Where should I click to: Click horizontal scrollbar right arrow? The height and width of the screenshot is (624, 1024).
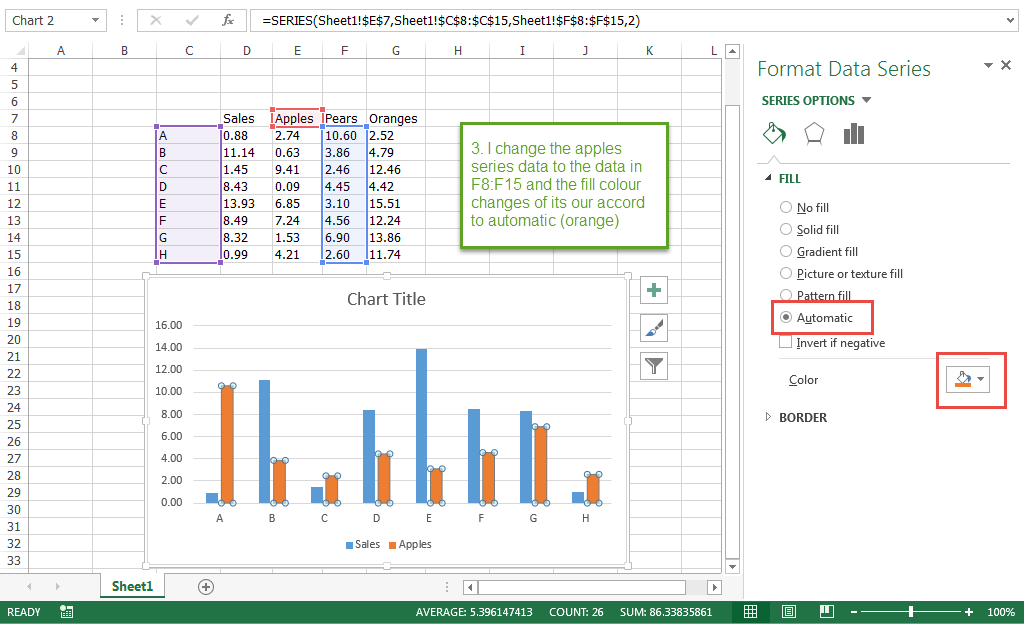pyautogui.click(x=714, y=587)
